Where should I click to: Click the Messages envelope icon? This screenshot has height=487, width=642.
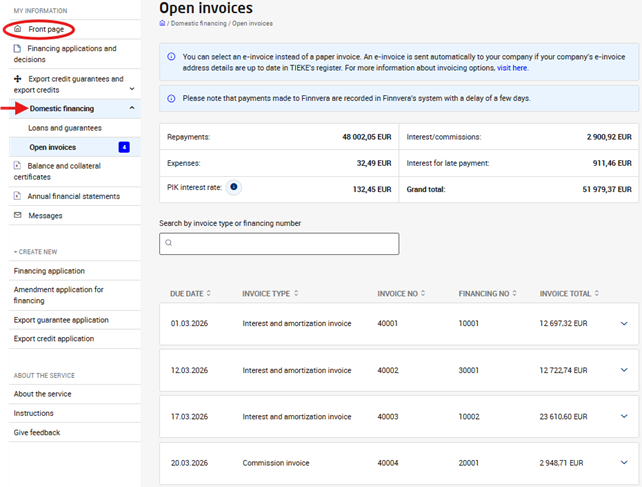click(x=17, y=215)
